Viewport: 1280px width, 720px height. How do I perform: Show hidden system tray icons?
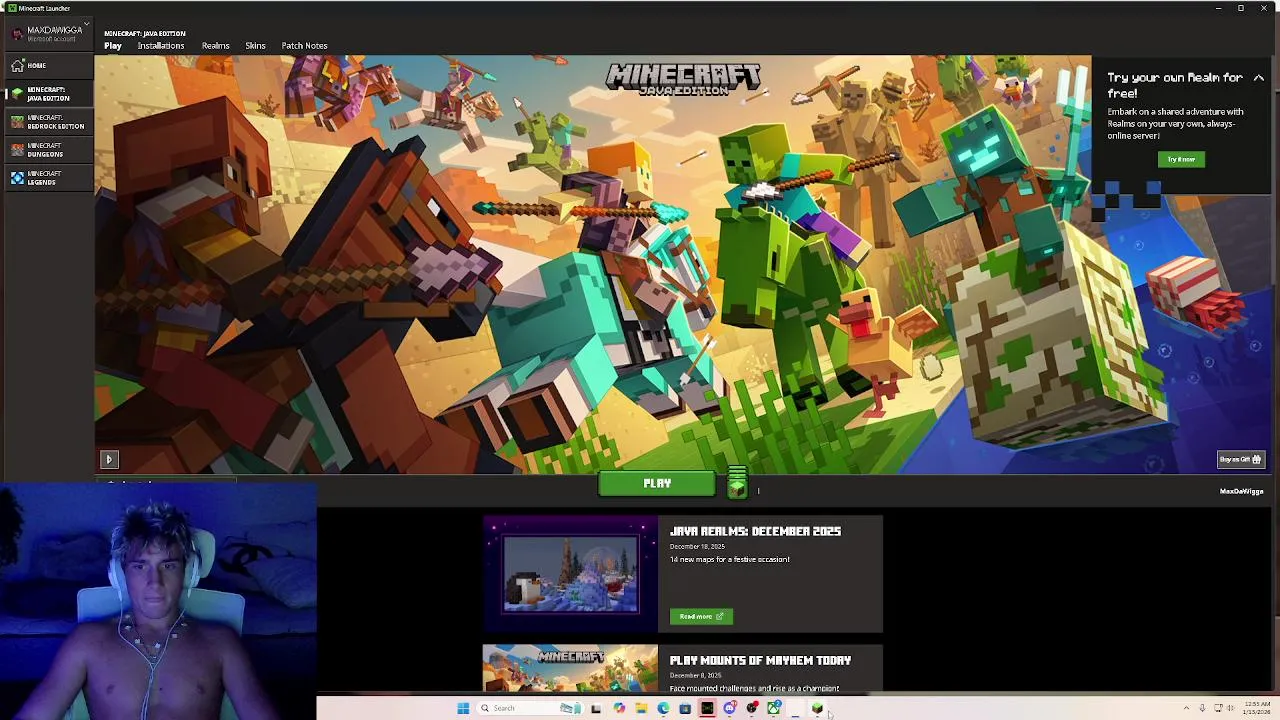(1187, 708)
